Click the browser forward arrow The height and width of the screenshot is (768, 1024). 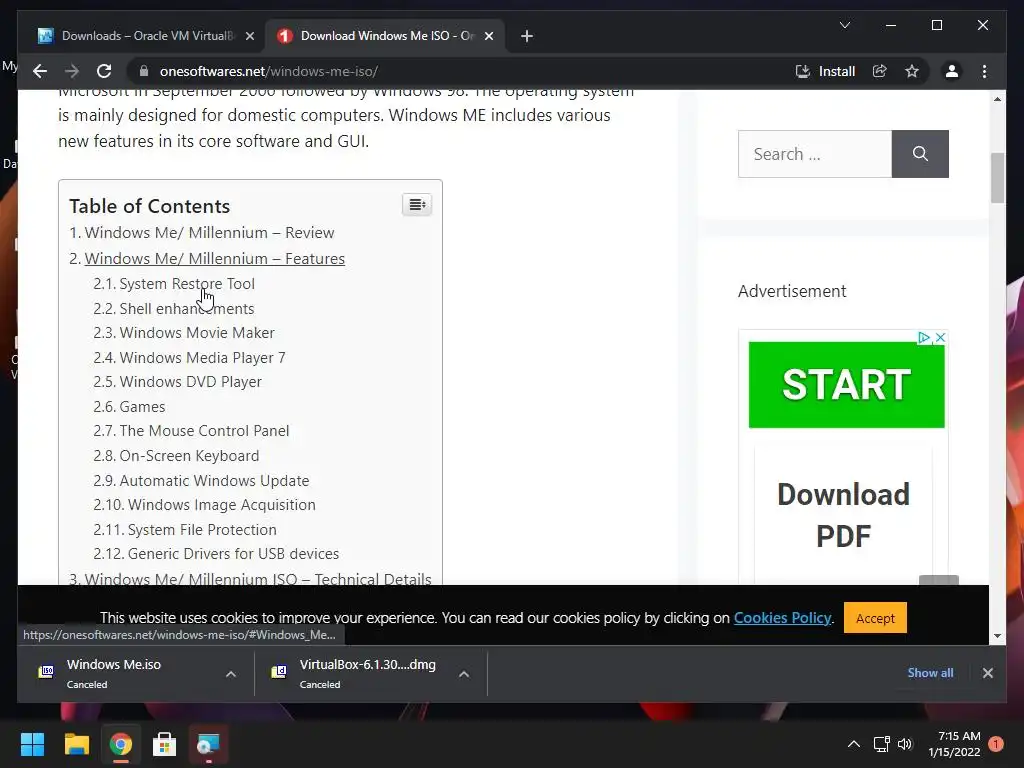72,71
